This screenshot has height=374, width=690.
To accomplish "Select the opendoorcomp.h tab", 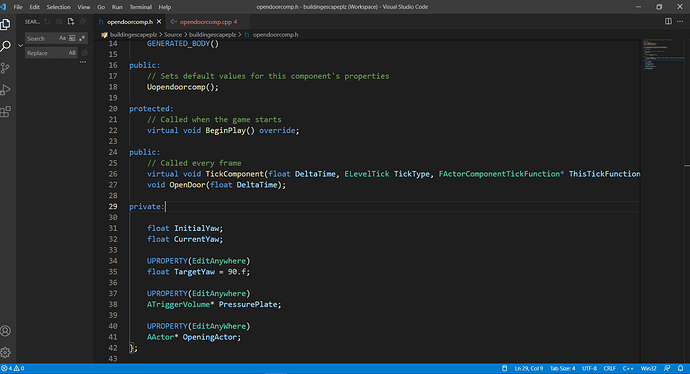I will [130, 22].
